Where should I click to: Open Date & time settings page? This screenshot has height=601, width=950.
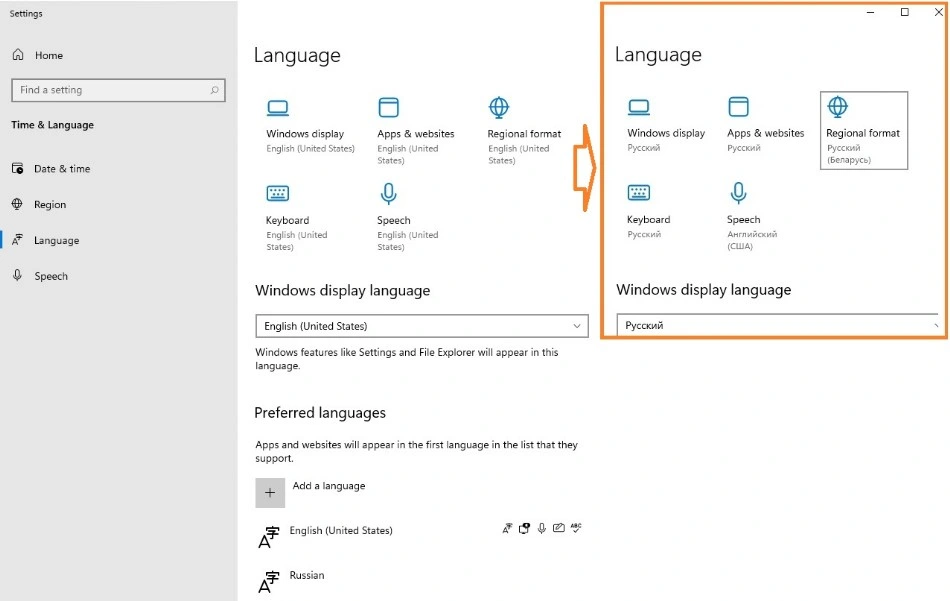click(x=61, y=169)
